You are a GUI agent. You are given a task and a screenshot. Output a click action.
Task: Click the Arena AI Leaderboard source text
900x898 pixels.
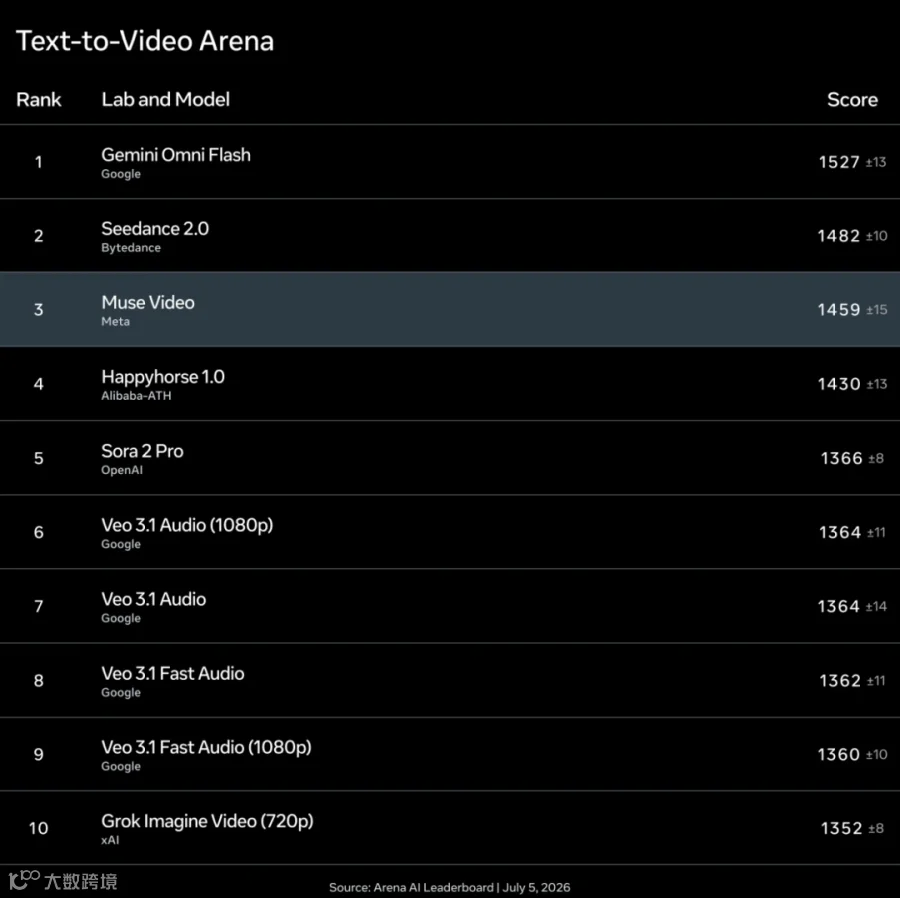(x=433, y=887)
